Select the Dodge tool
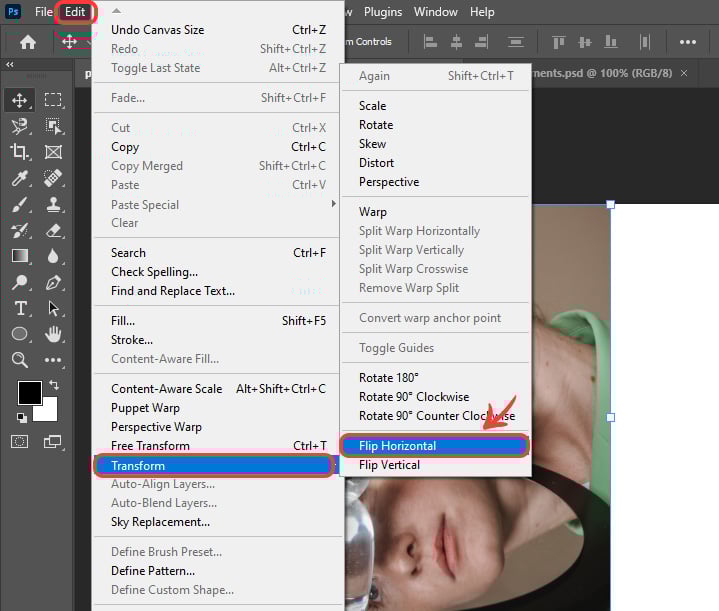This screenshot has width=719, height=611. pyautogui.click(x=19, y=282)
